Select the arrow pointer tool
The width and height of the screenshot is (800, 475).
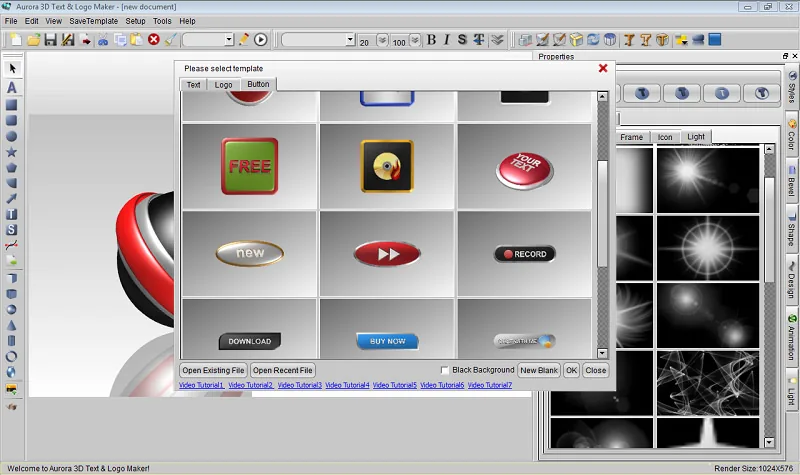pyautogui.click(x=12, y=68)
